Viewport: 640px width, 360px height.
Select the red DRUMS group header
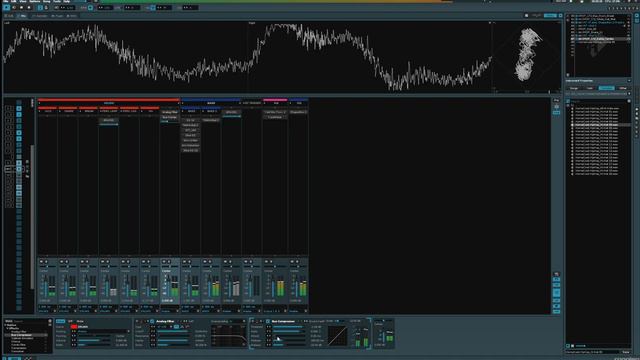tap(109, 101)
